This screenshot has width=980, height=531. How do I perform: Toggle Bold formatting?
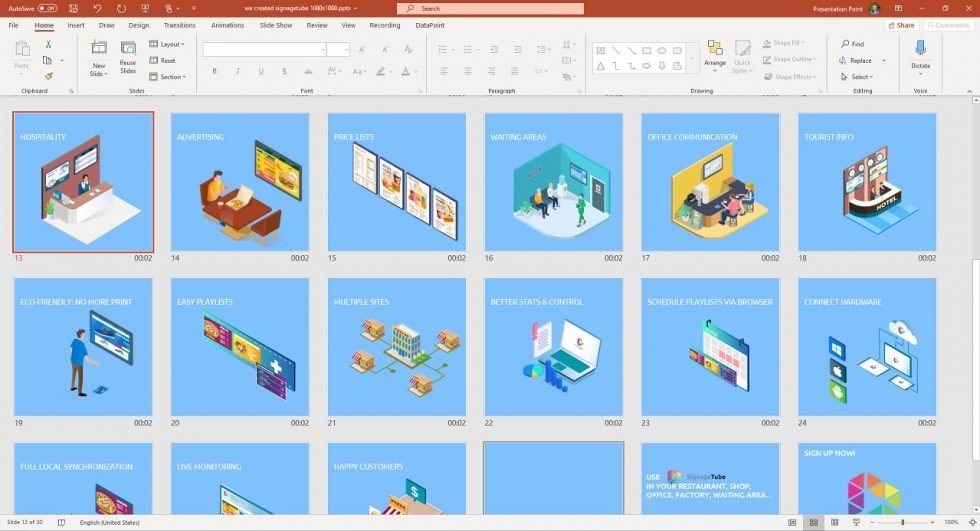[x=214, y=71]
